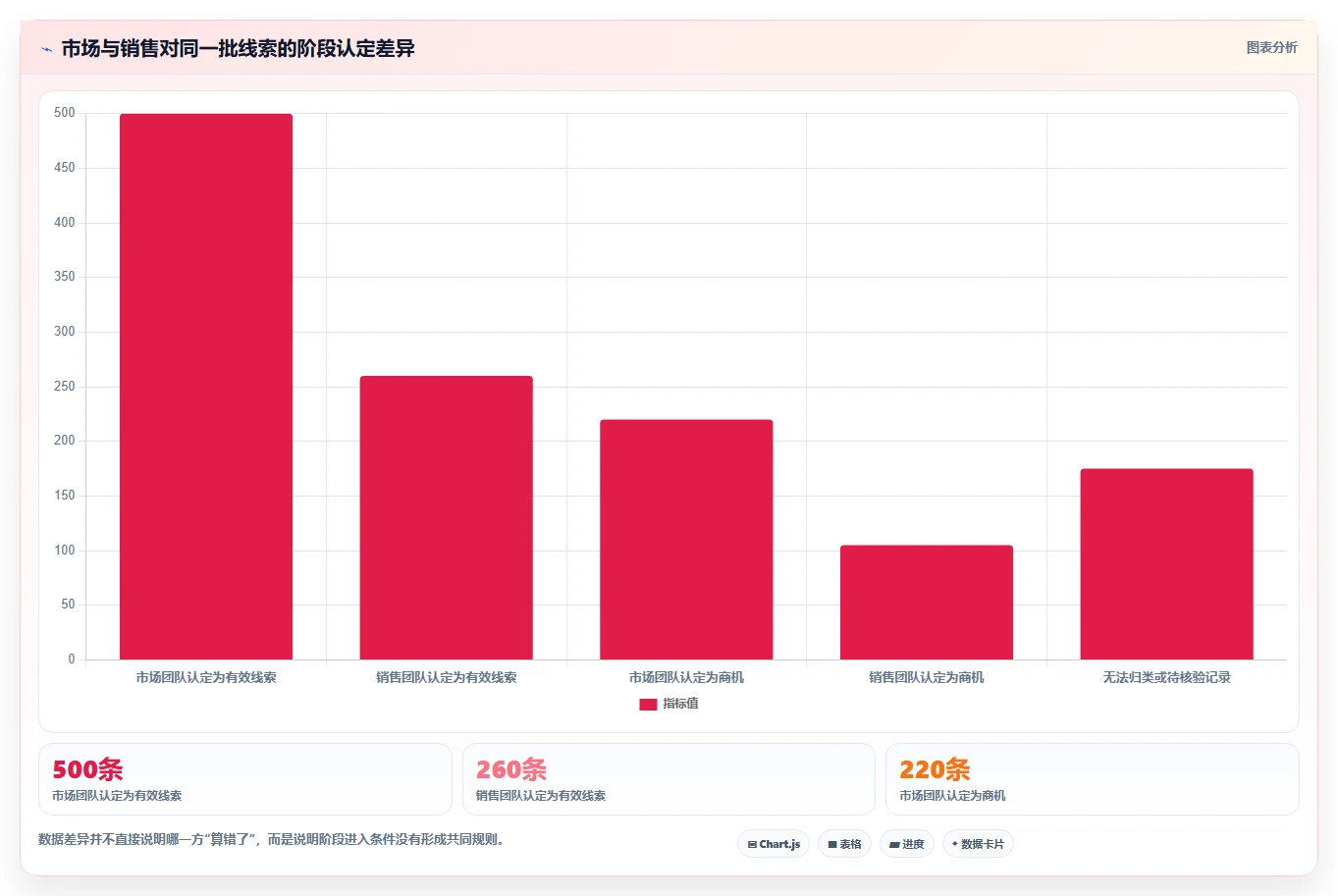Click the x-axis label 市场团队认定为商机
Viewport: 1338px width, 896px height.
coord(686,677)
